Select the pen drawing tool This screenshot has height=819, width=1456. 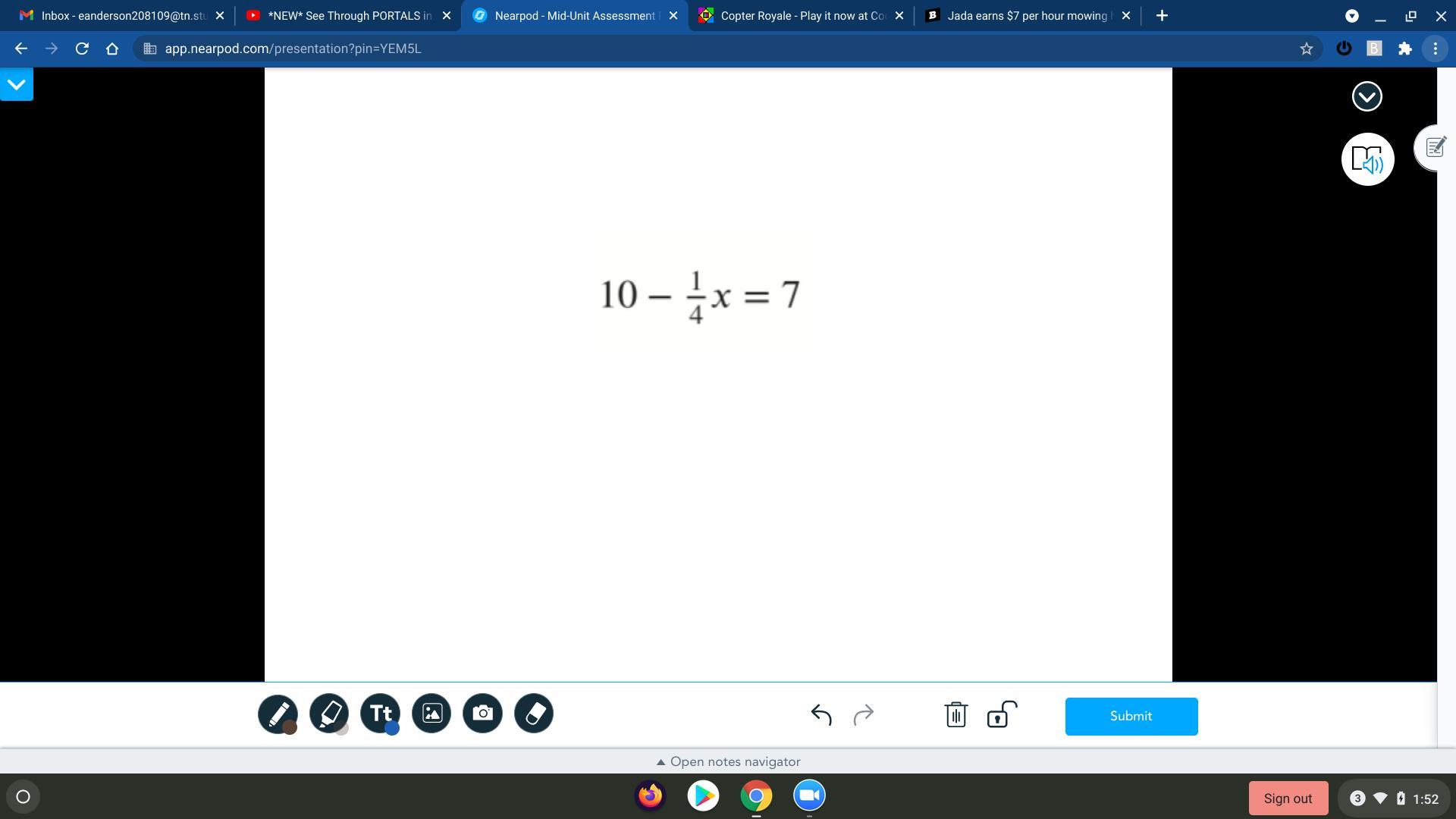click(277, 712)
